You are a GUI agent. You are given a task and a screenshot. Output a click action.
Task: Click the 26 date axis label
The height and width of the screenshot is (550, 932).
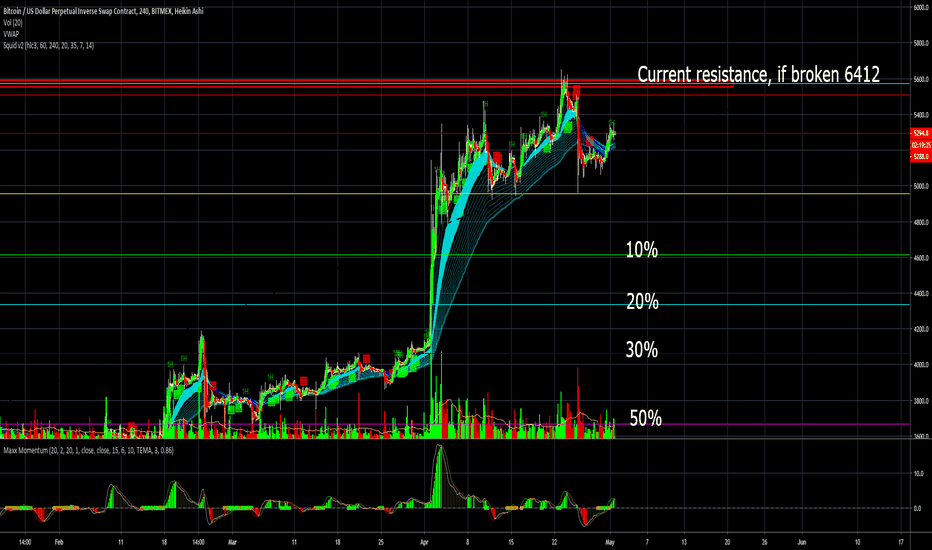(x=764, y=542)
